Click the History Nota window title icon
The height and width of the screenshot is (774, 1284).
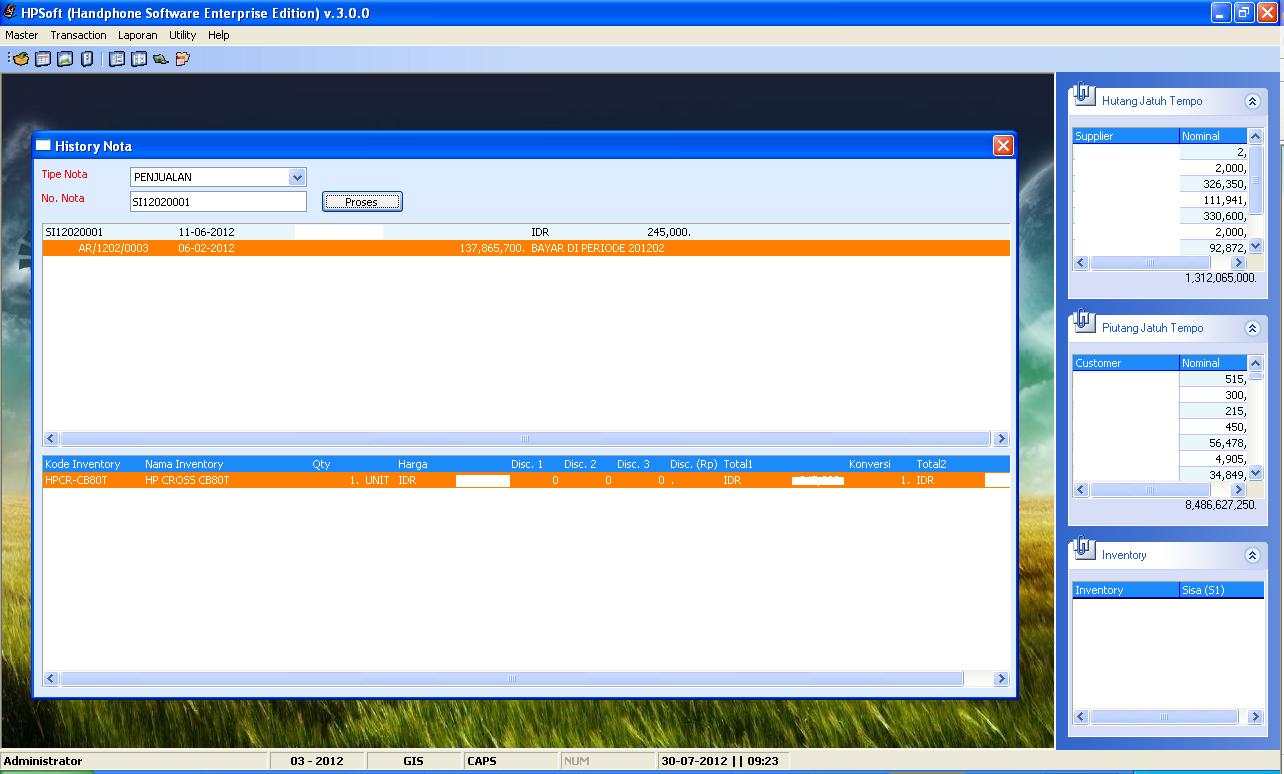[43, 145]
